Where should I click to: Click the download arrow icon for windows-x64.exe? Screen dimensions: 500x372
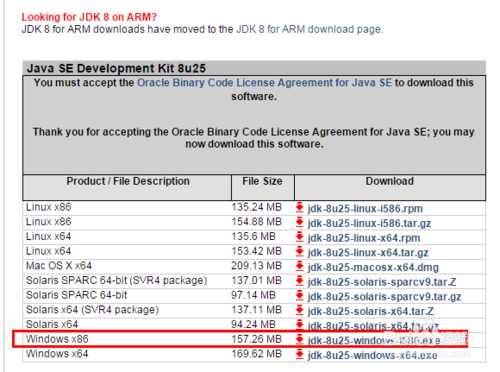tap(300, 354)
